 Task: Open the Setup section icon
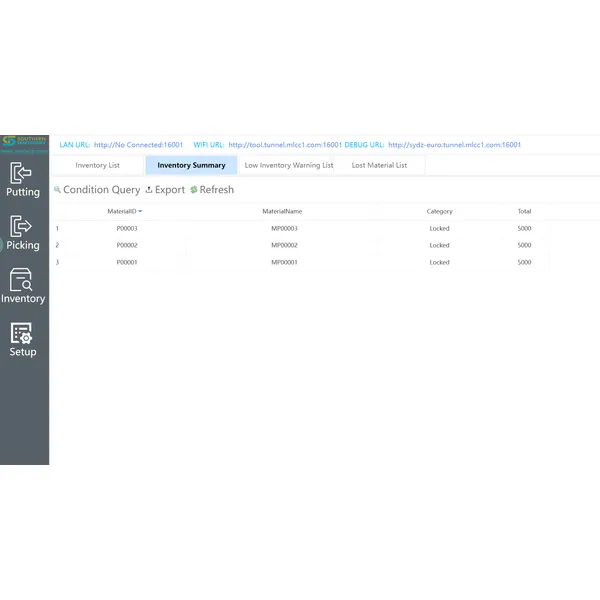pyautogui.click(x=22, y=333)
